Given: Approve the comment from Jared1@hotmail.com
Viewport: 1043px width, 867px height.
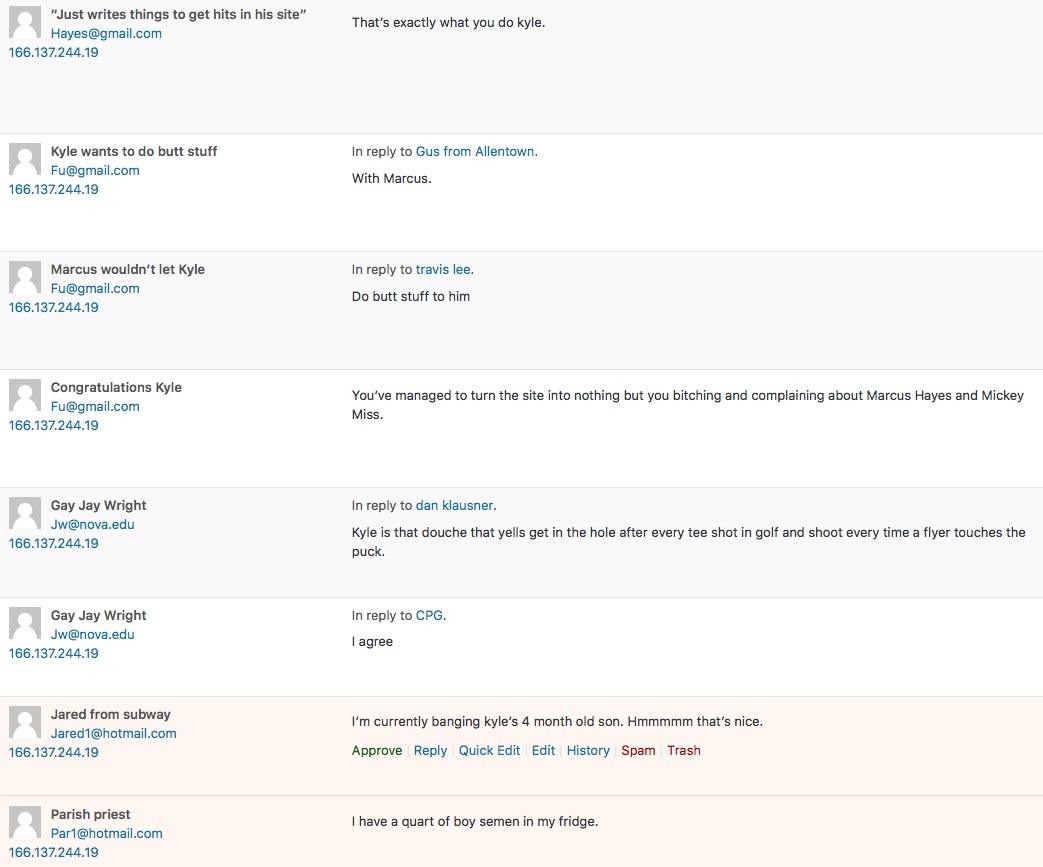Looking at the screenshot, I should [x=377, y=751].
